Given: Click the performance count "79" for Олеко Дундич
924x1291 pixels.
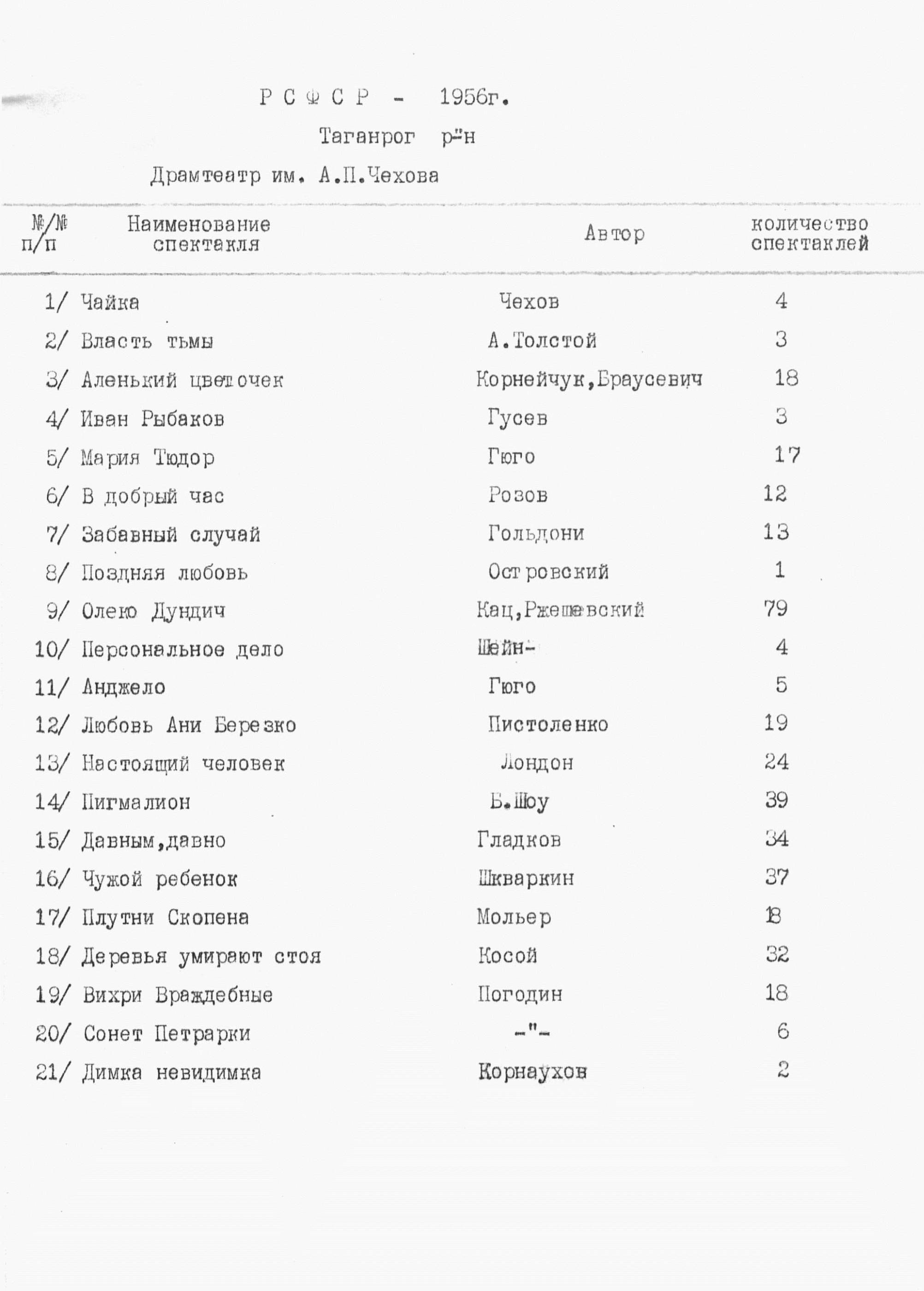Looking at the screenshot, I should click(x=776, y=609).
